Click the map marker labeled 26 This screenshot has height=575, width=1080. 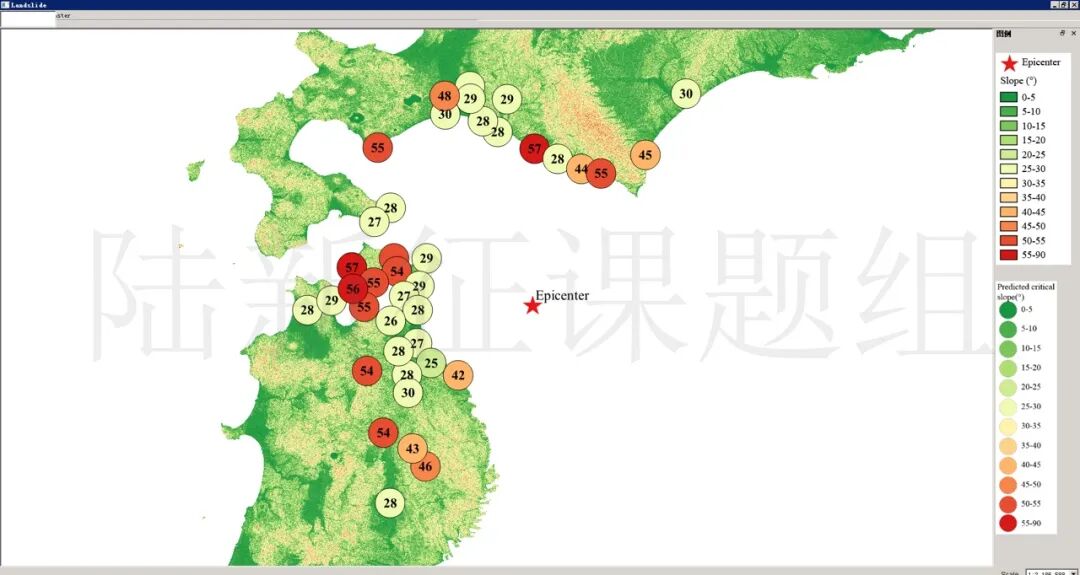(391, 321)
